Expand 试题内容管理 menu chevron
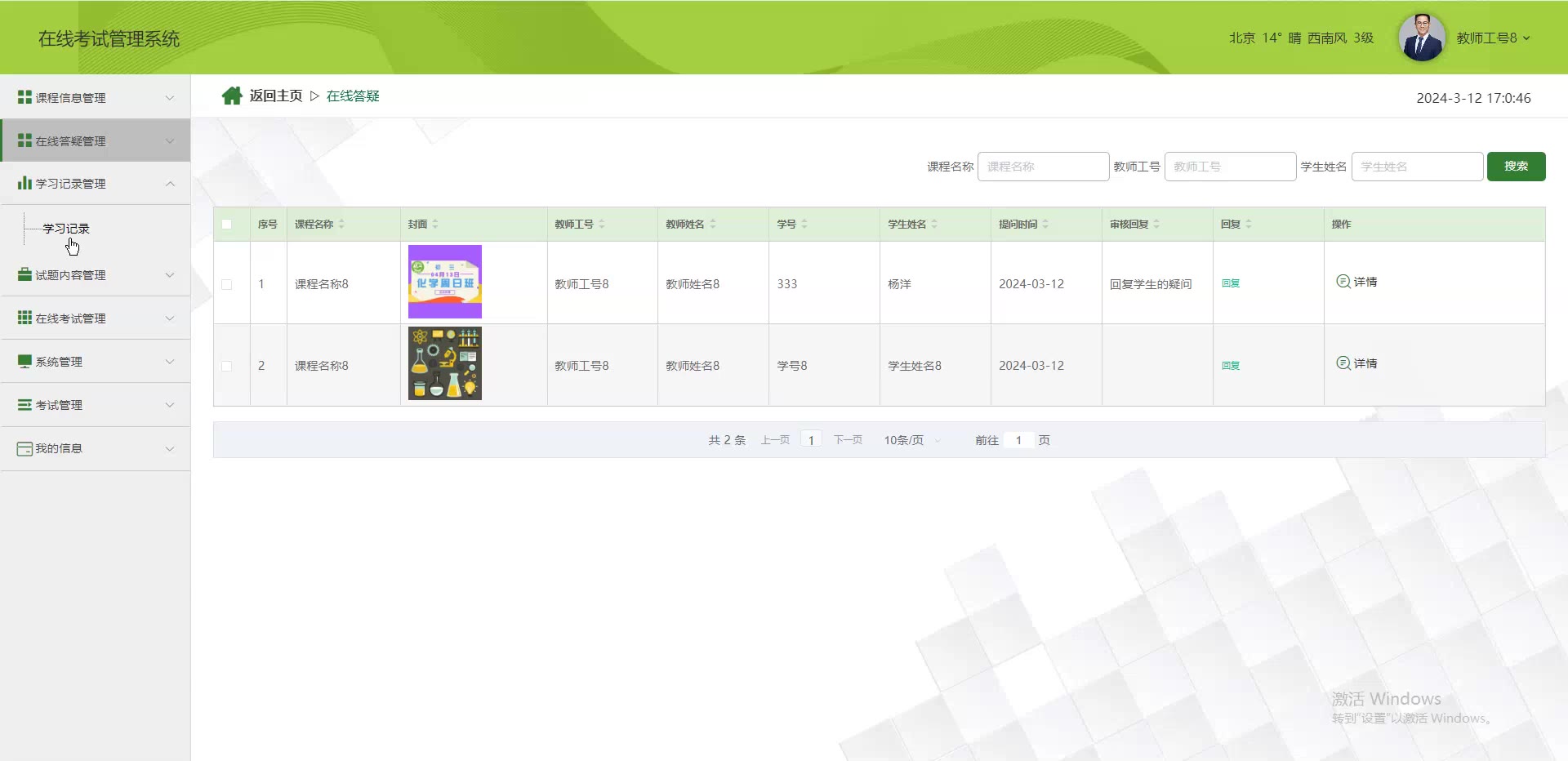Screen dimensions: 1568x761 (170, 275)
